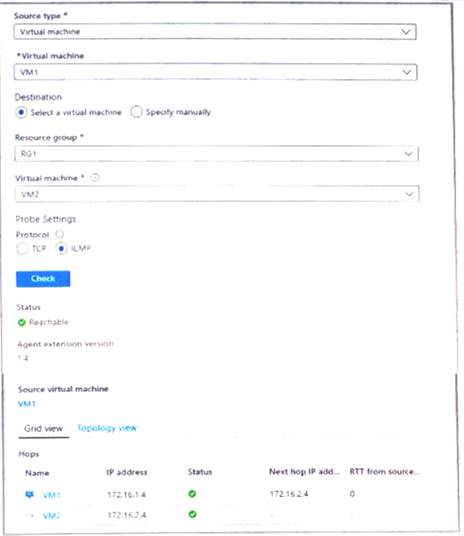The width and height of the screenshot is (464, 536).
Task: Open VM1 link under Source virtual machine
Action: click(27, 404)
